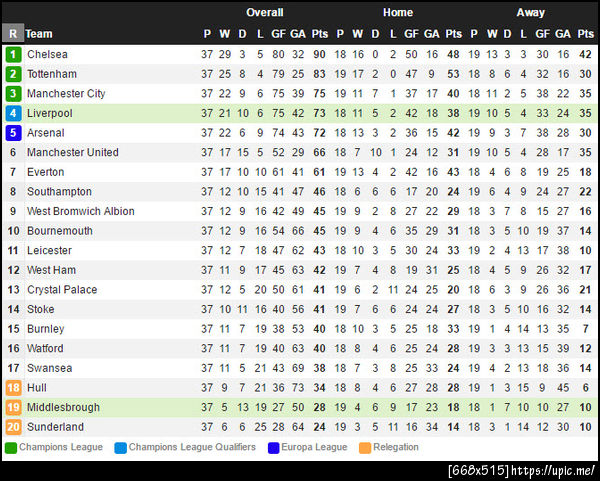Open the Crystal Palace team link

[x=62, y=290]
